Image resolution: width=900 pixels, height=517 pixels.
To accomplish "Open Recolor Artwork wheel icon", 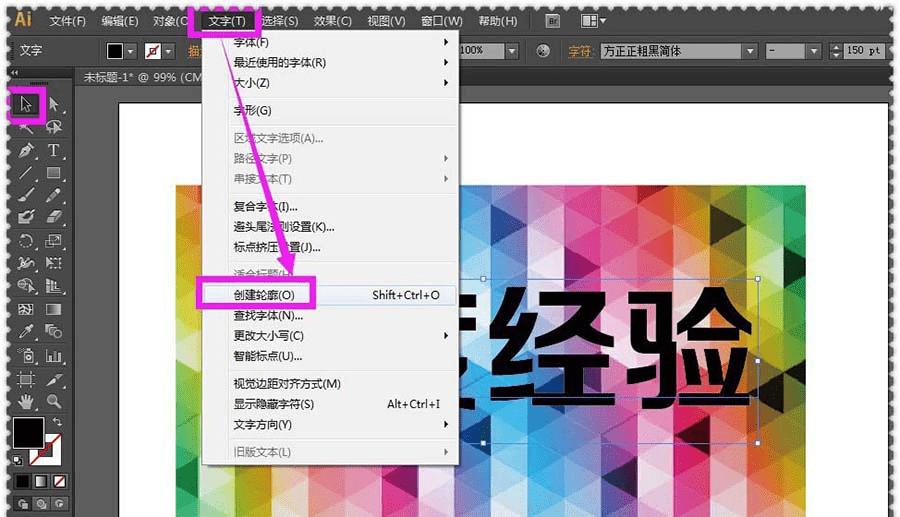I will (x=542, y=51).
